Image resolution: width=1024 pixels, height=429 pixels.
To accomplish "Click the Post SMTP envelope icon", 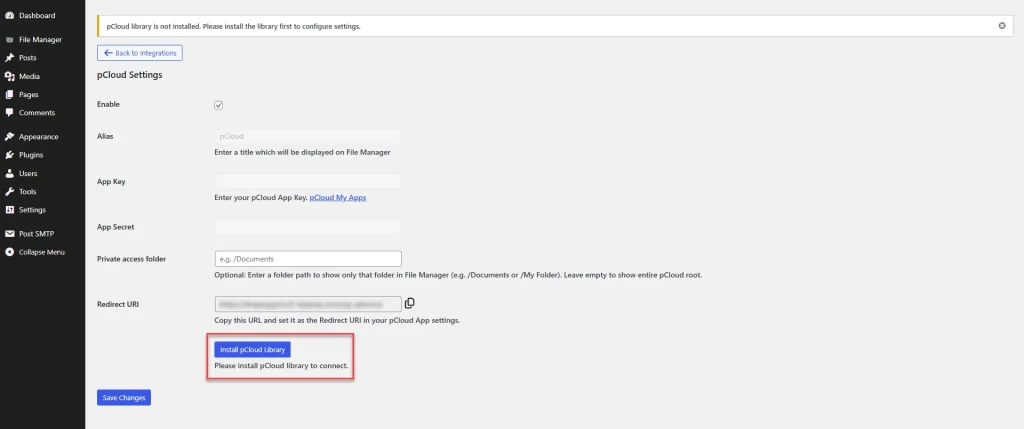I will click(10, 234).
